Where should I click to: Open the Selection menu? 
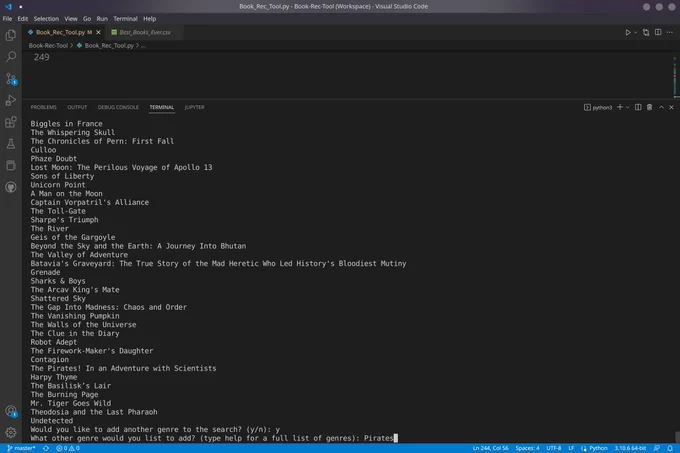coord(46,19)
